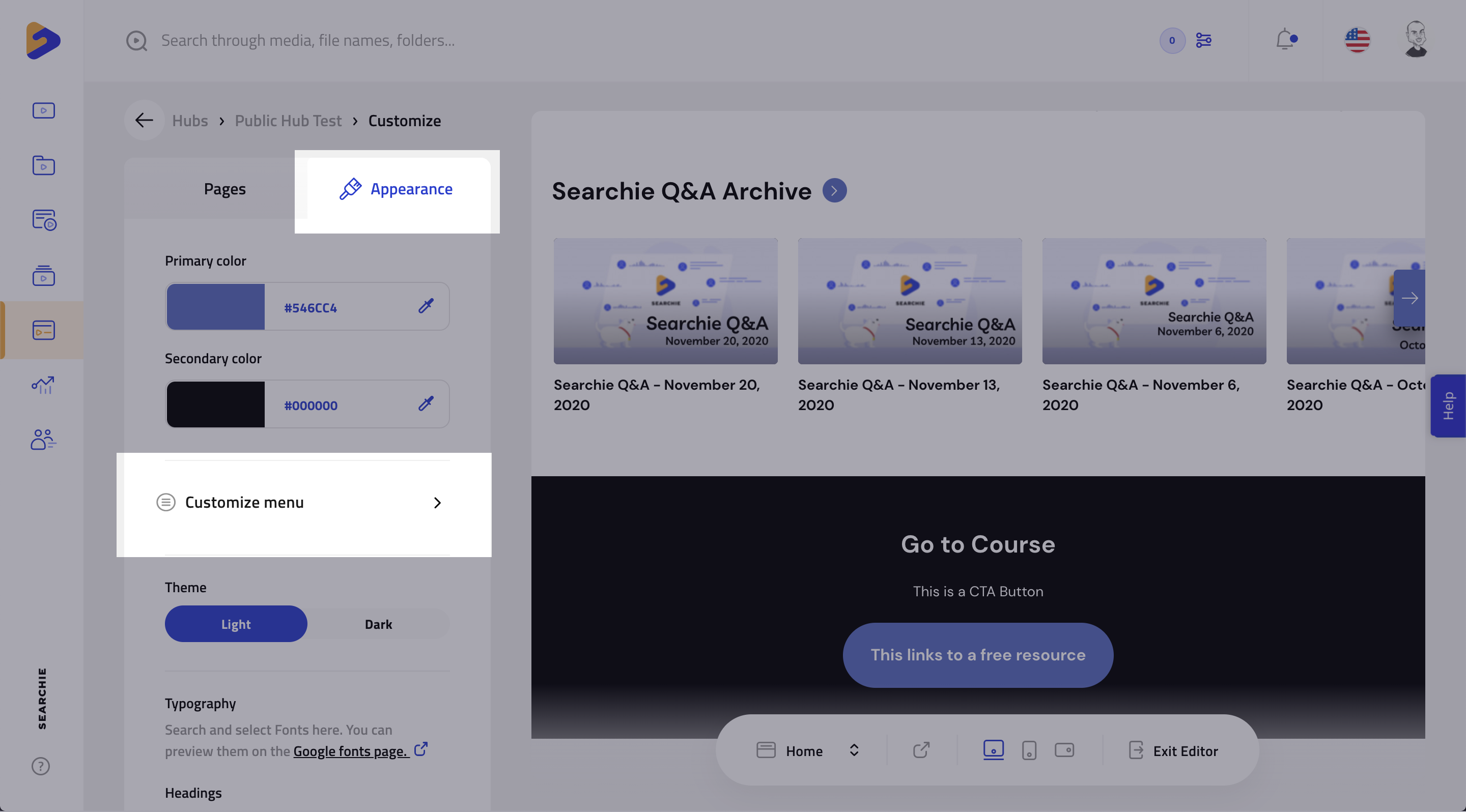Open the analytics chart sidebar icon
This screenshot has height=812, width=1466.
tap(43, 385)
